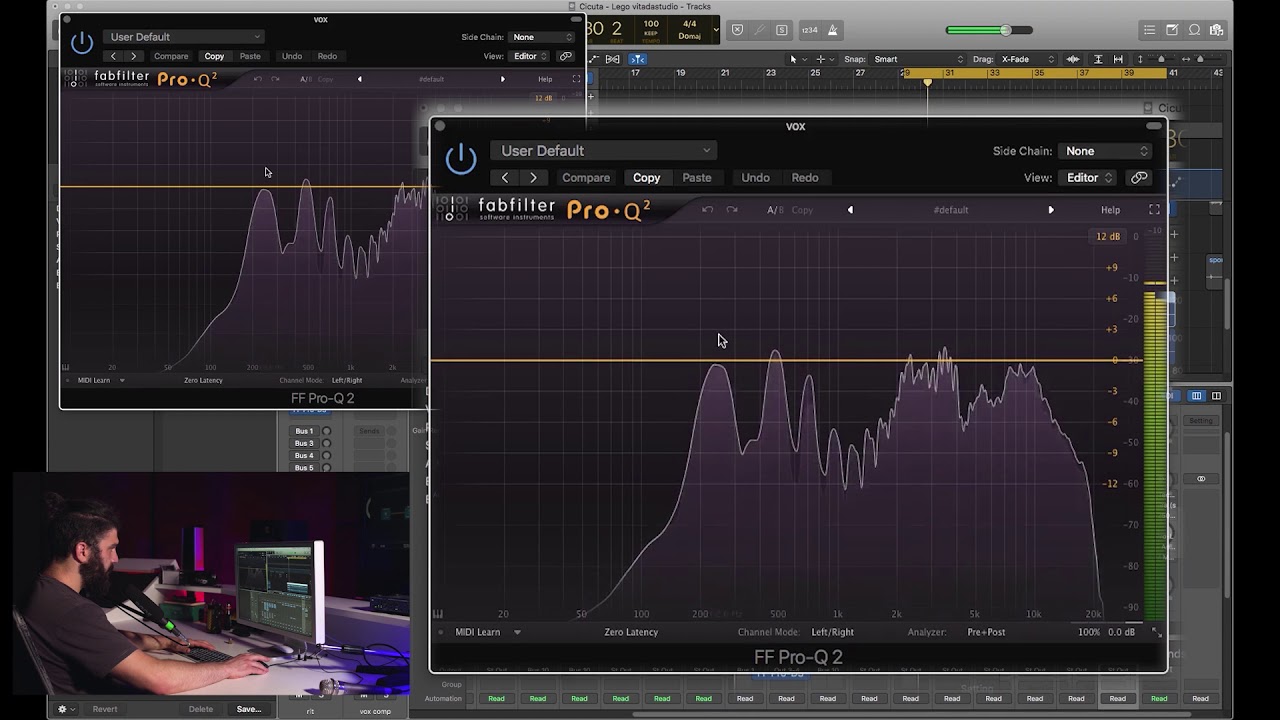Toggle power bypass in the background Pro-Q 2 window
The height and width of the screenshot is (720, 1280).
(82, 42)
